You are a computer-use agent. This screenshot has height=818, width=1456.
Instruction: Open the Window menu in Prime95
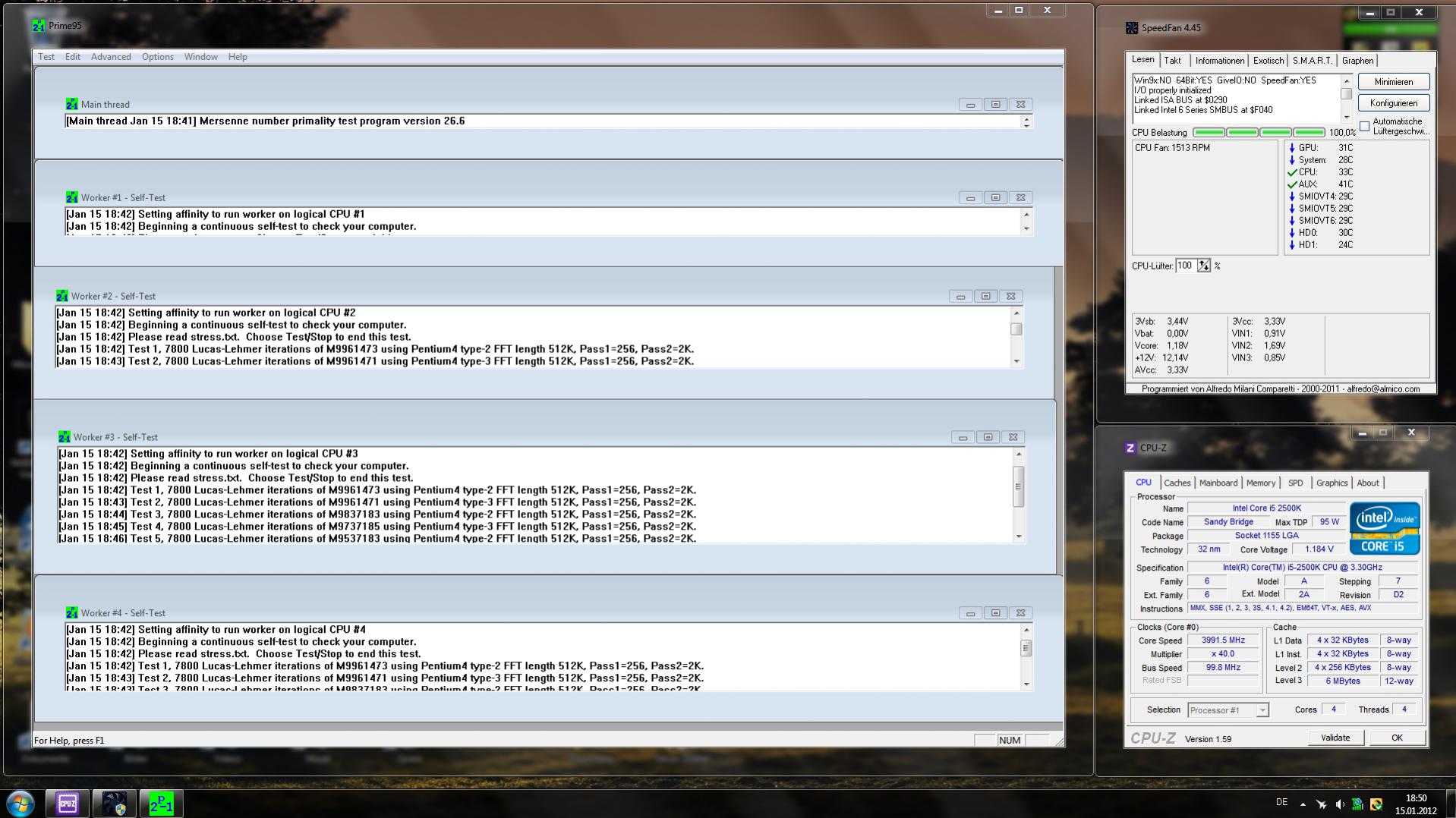201,57
